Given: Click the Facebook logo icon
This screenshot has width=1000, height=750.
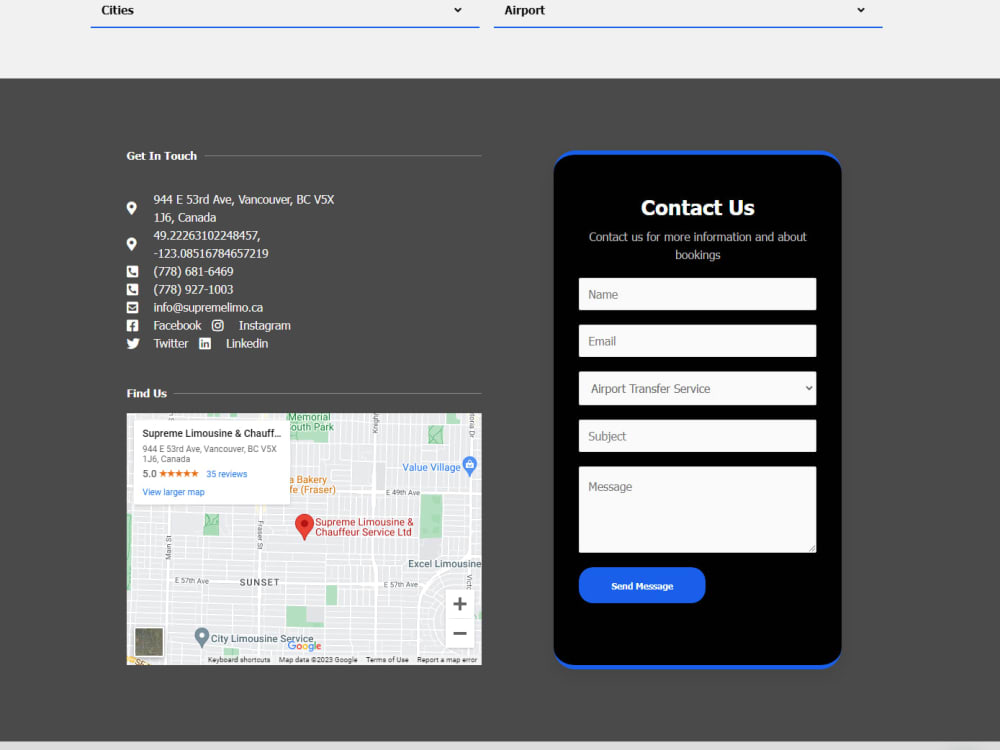Looking at the screenshot, I should 132,325.
